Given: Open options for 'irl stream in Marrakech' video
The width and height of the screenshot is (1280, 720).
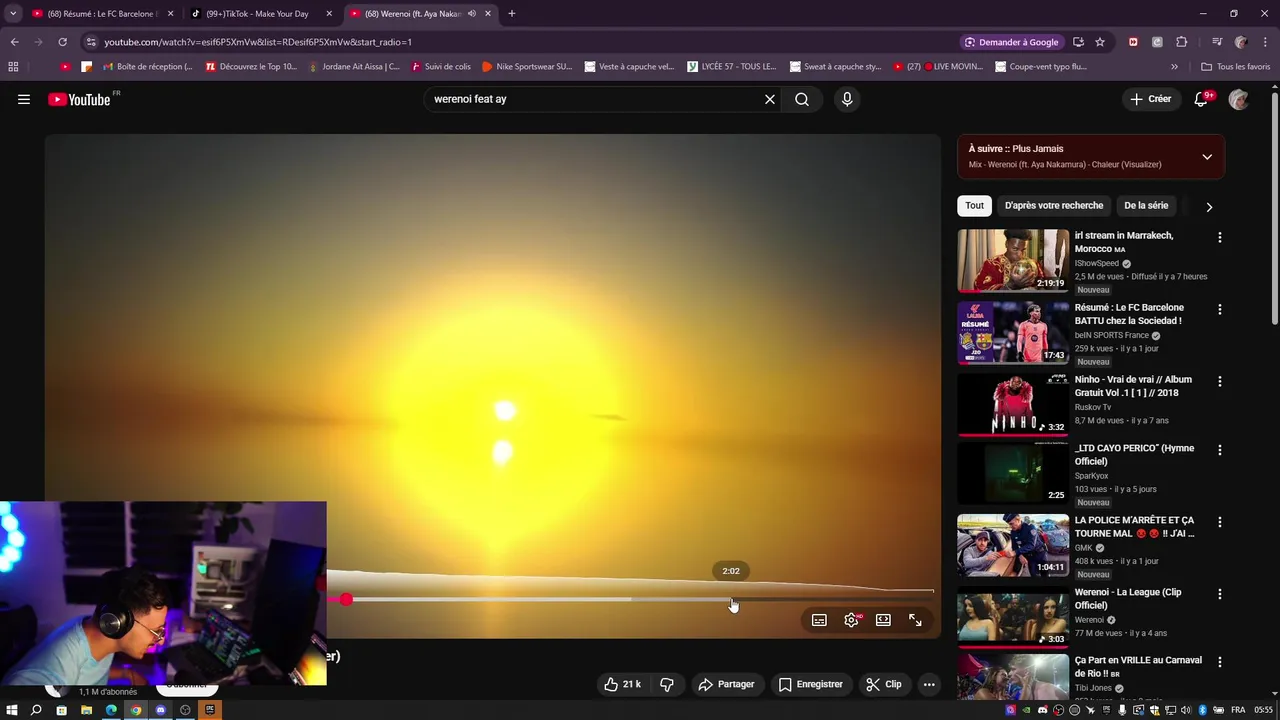Looking at the screenshot, I should point(1219,238).
